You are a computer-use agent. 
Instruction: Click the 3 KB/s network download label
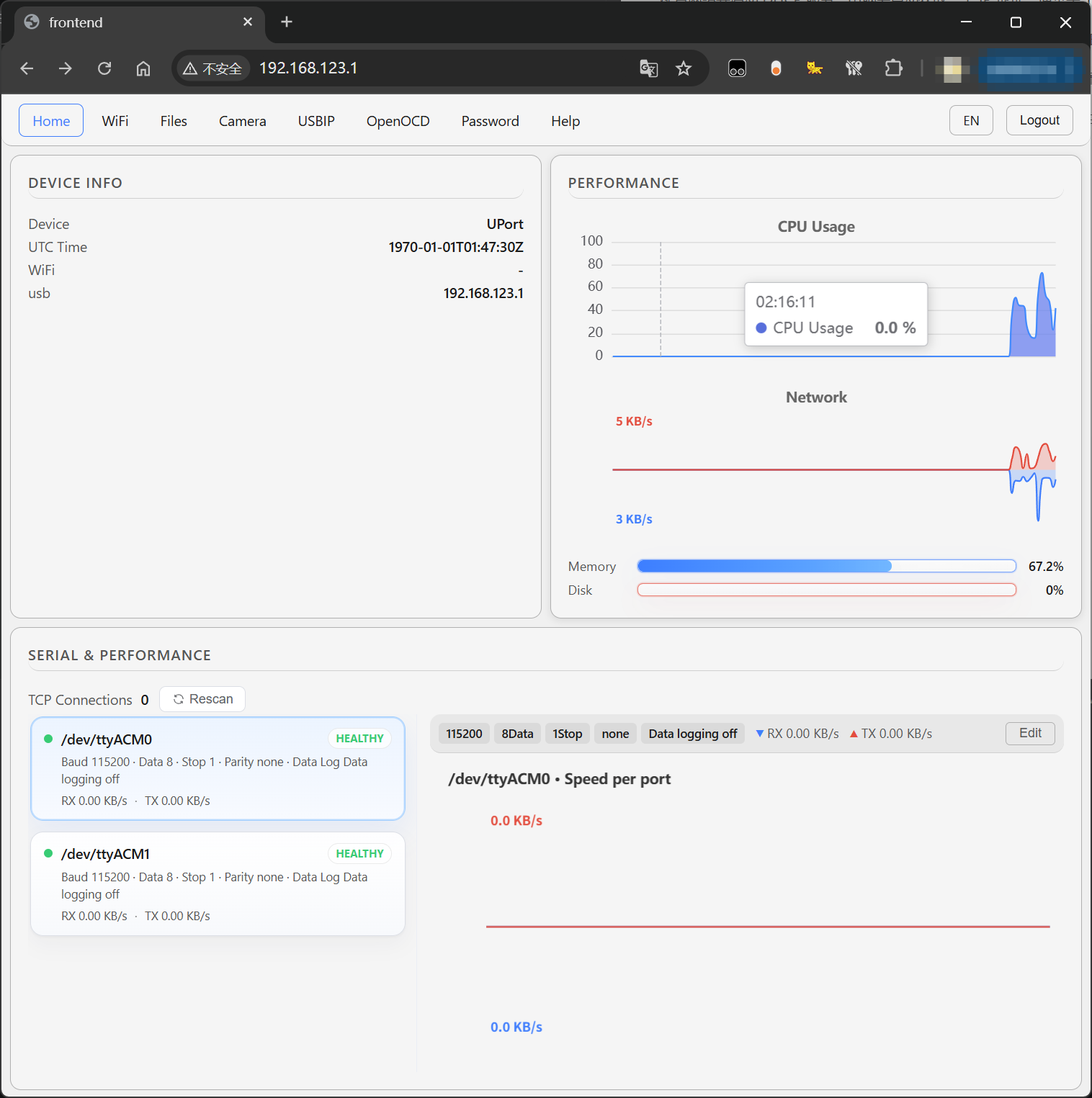point(634,519)
